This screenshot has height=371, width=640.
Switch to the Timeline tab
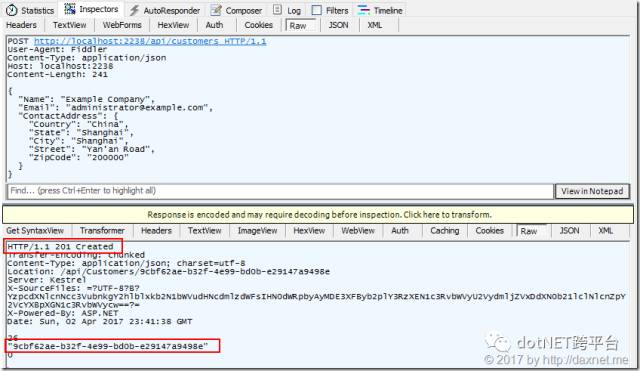click(380, 10)
